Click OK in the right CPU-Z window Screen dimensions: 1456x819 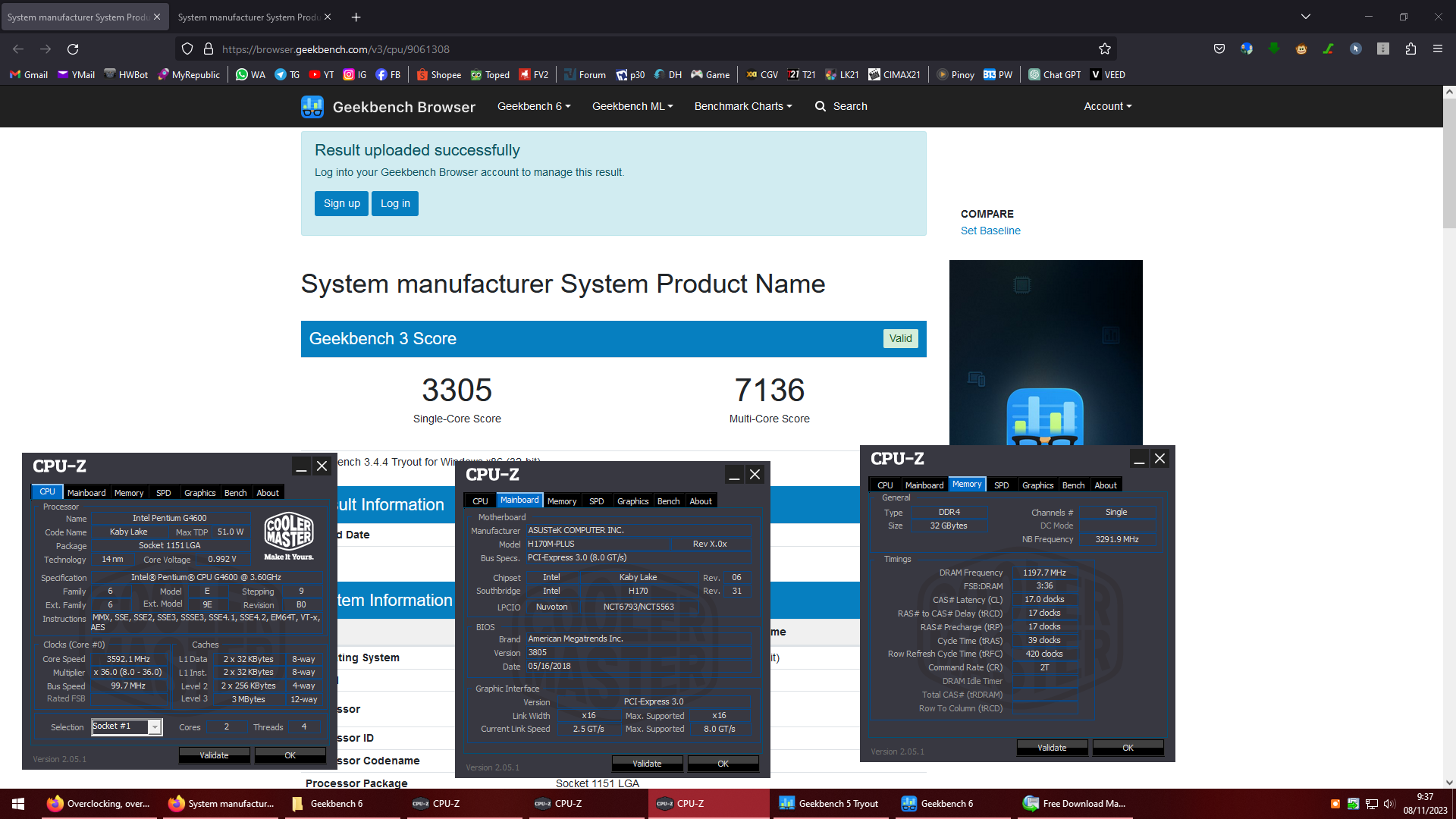[1128, 748]
